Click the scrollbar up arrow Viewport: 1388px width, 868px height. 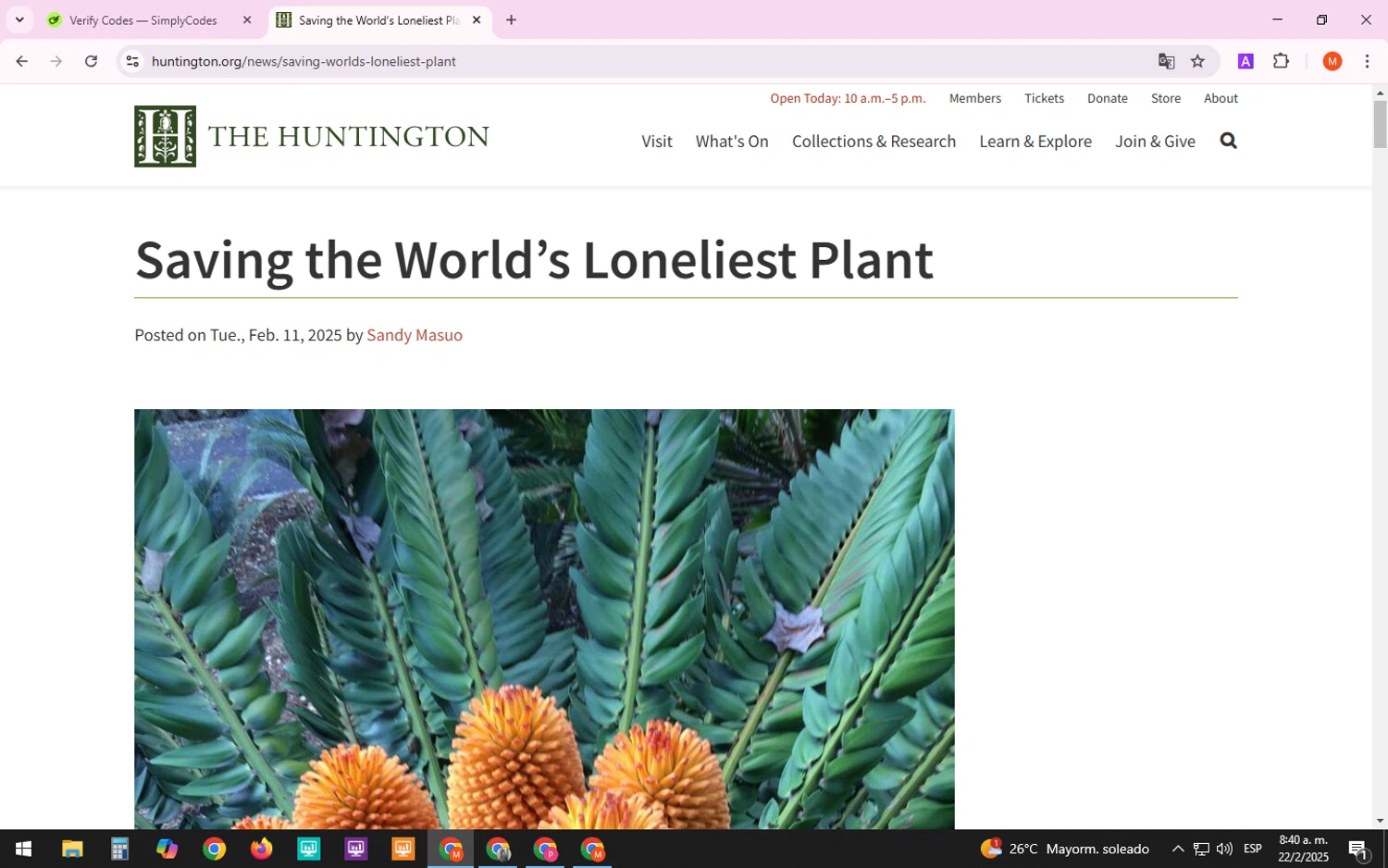[1380, 93]
